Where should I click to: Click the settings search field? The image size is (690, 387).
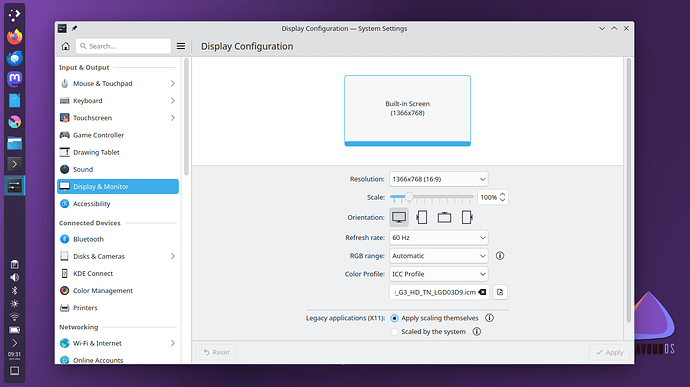point(123,46)
